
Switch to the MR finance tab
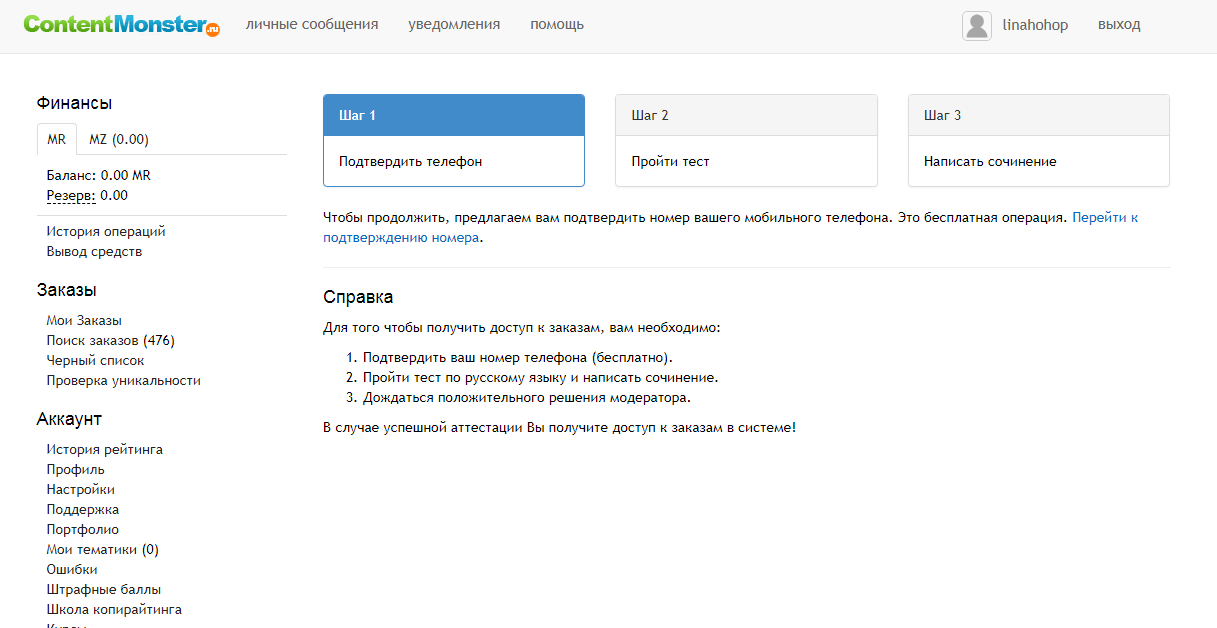(x=57, y=140)
